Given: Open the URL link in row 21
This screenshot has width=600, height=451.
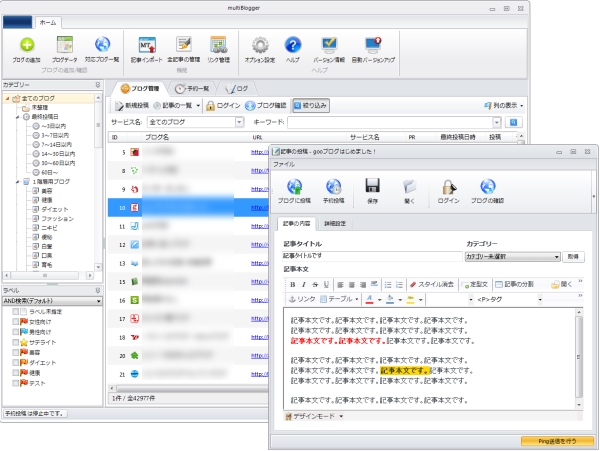Looking at the screenshot, I should pyautogui.click(x=260, y=374).
